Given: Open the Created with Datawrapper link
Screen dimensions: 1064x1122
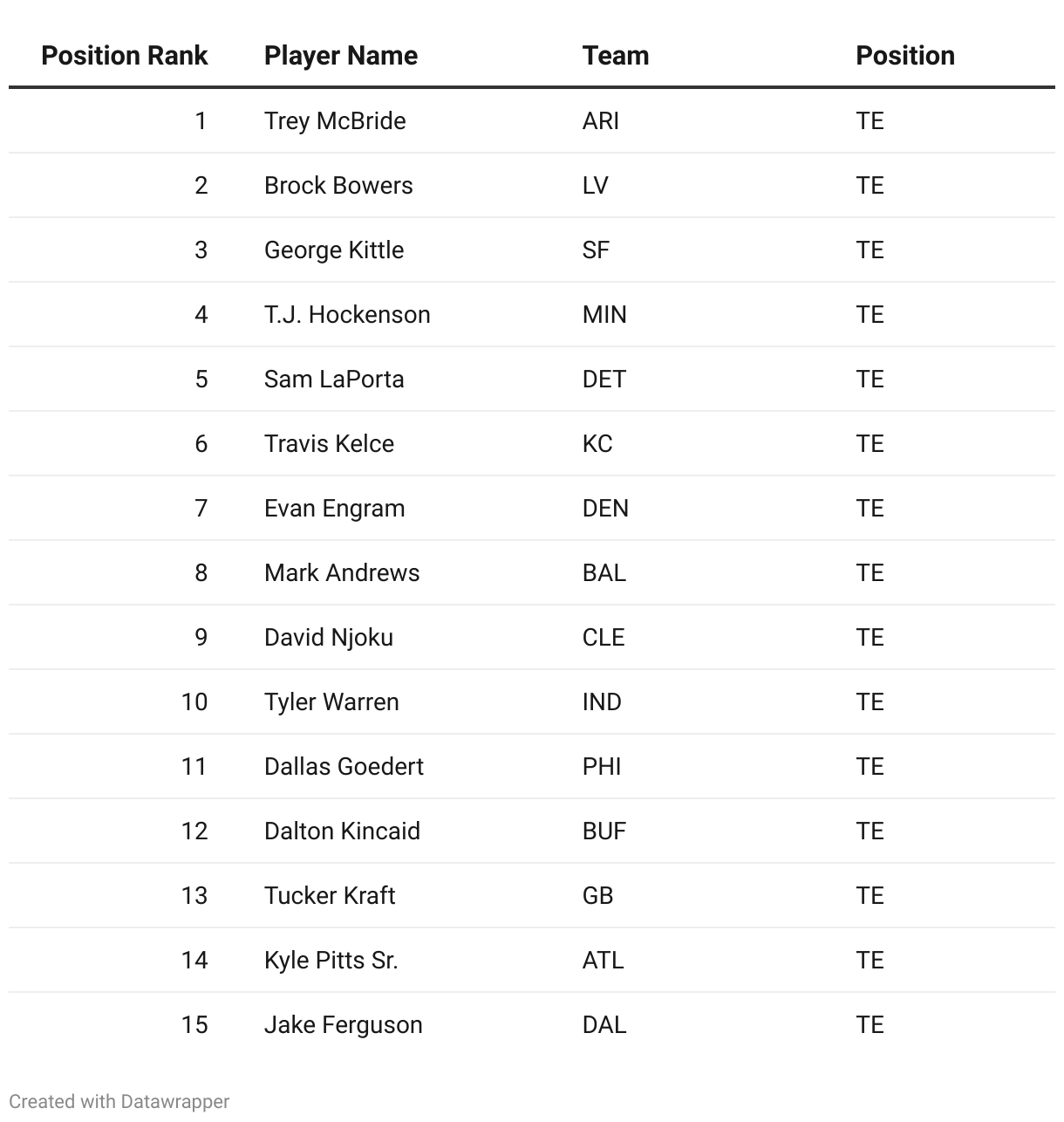Looking at the screenshot, I should tap(119, 1102).
